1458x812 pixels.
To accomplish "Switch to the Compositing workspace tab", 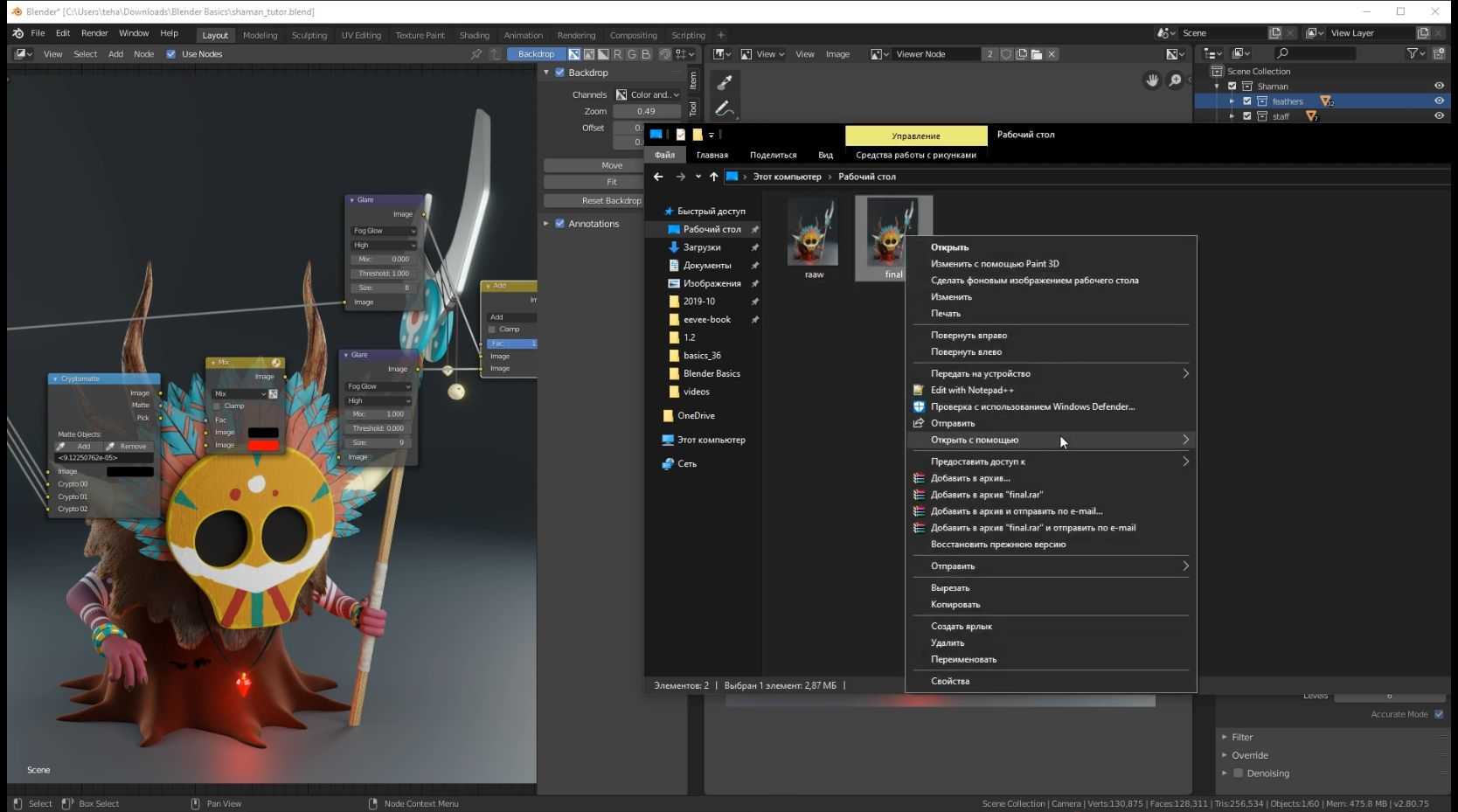I will (633, 35).
